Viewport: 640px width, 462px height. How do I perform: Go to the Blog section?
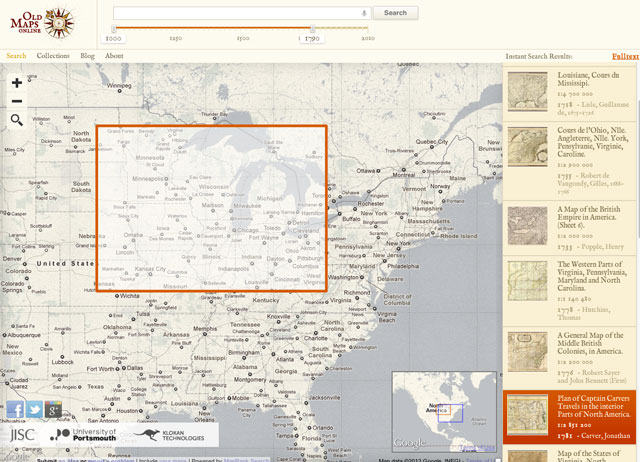(x=87, y=56)
